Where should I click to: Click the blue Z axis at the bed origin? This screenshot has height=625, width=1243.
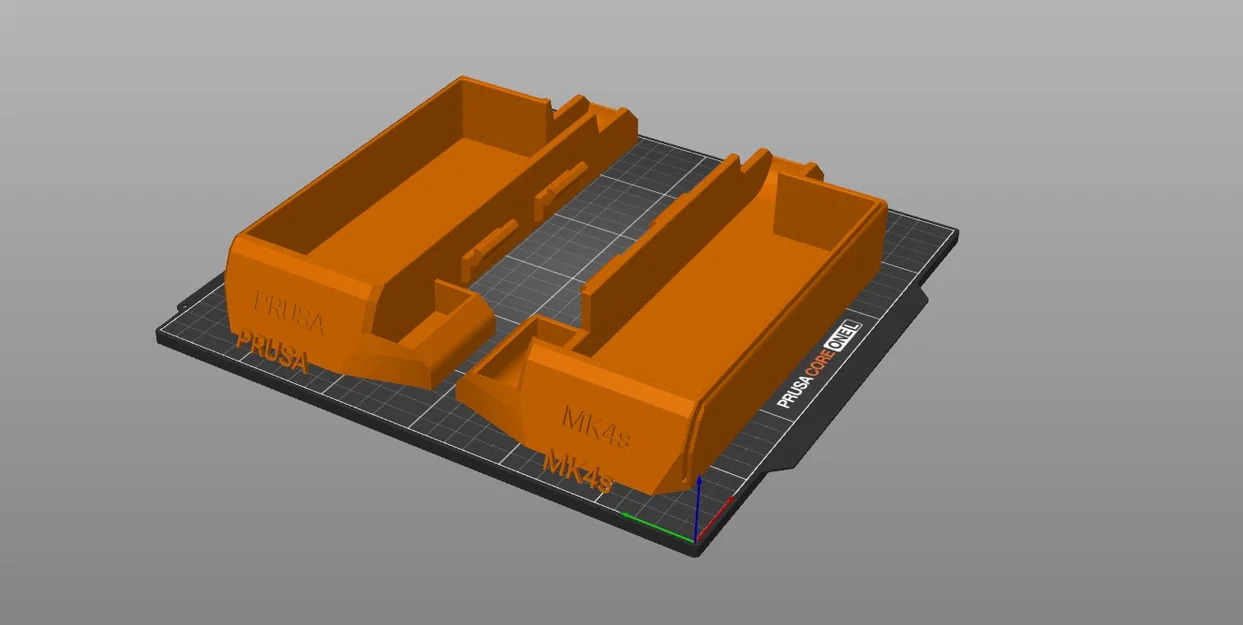(x=697, y=508)
